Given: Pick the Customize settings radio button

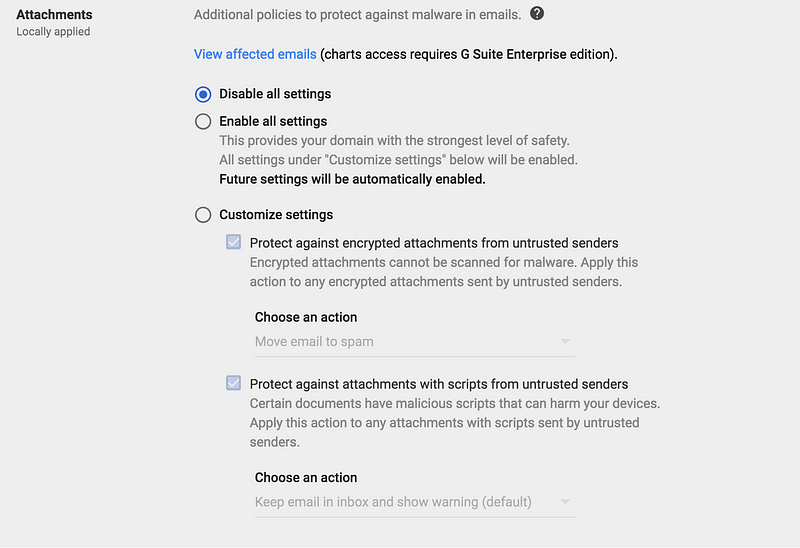Looking at the screenshot, I should [203, 215].
